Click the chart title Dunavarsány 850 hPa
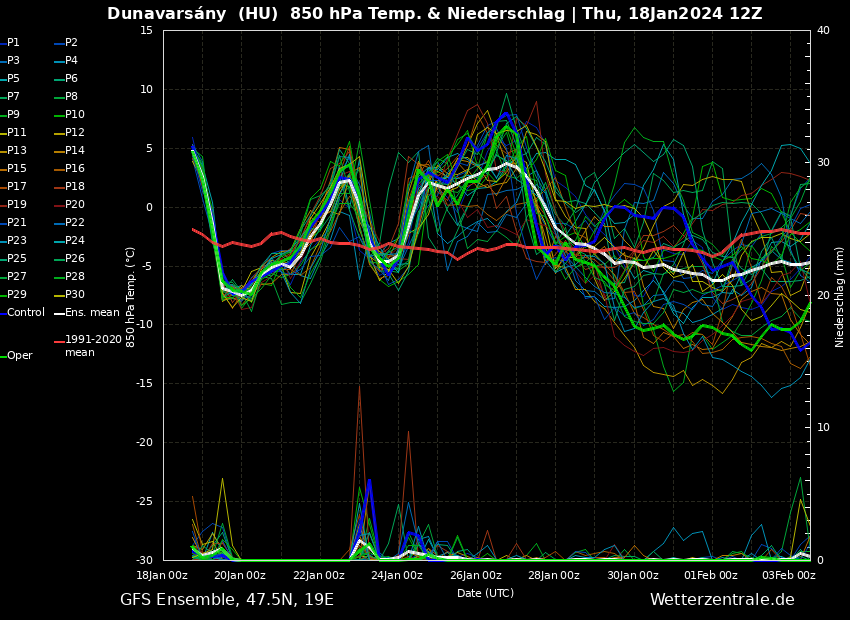 [434, 14]
